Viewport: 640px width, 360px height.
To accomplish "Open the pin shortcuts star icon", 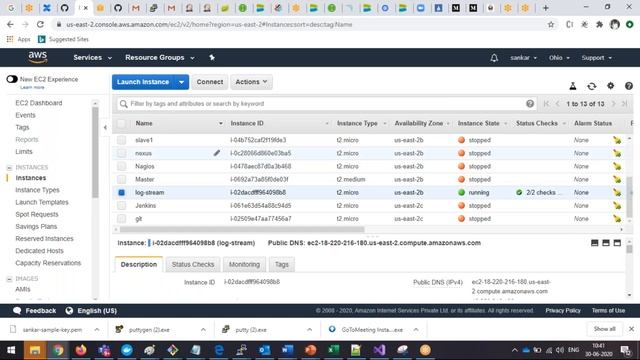I will tap(212, 58).
